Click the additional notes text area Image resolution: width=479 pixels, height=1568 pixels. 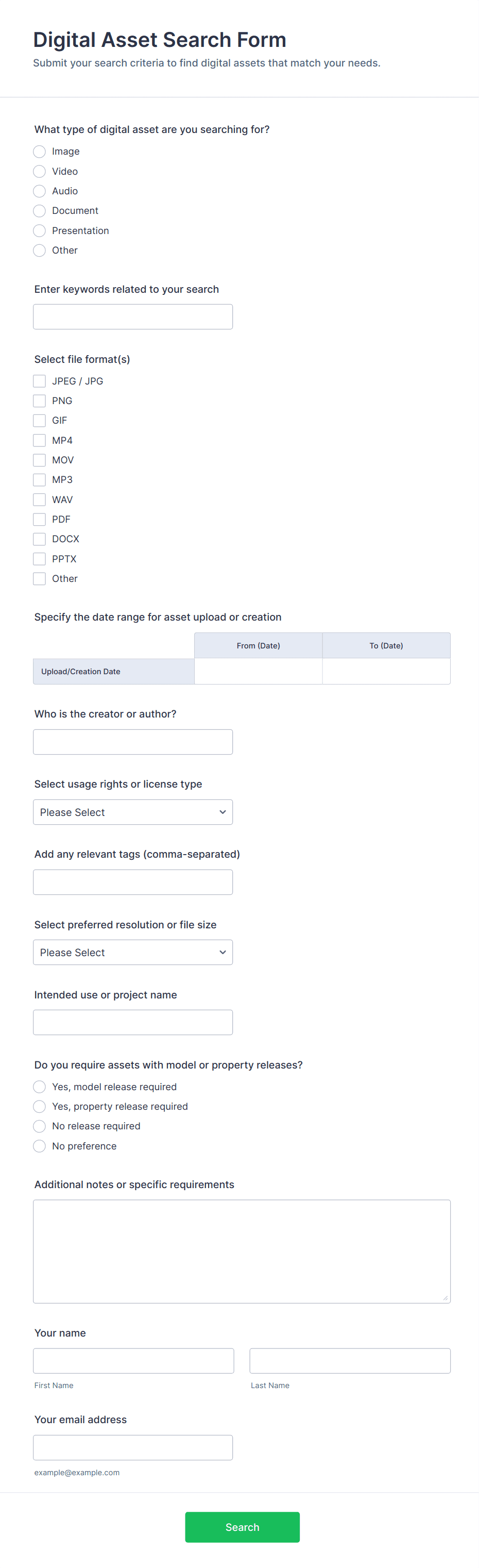[242, 1251]
